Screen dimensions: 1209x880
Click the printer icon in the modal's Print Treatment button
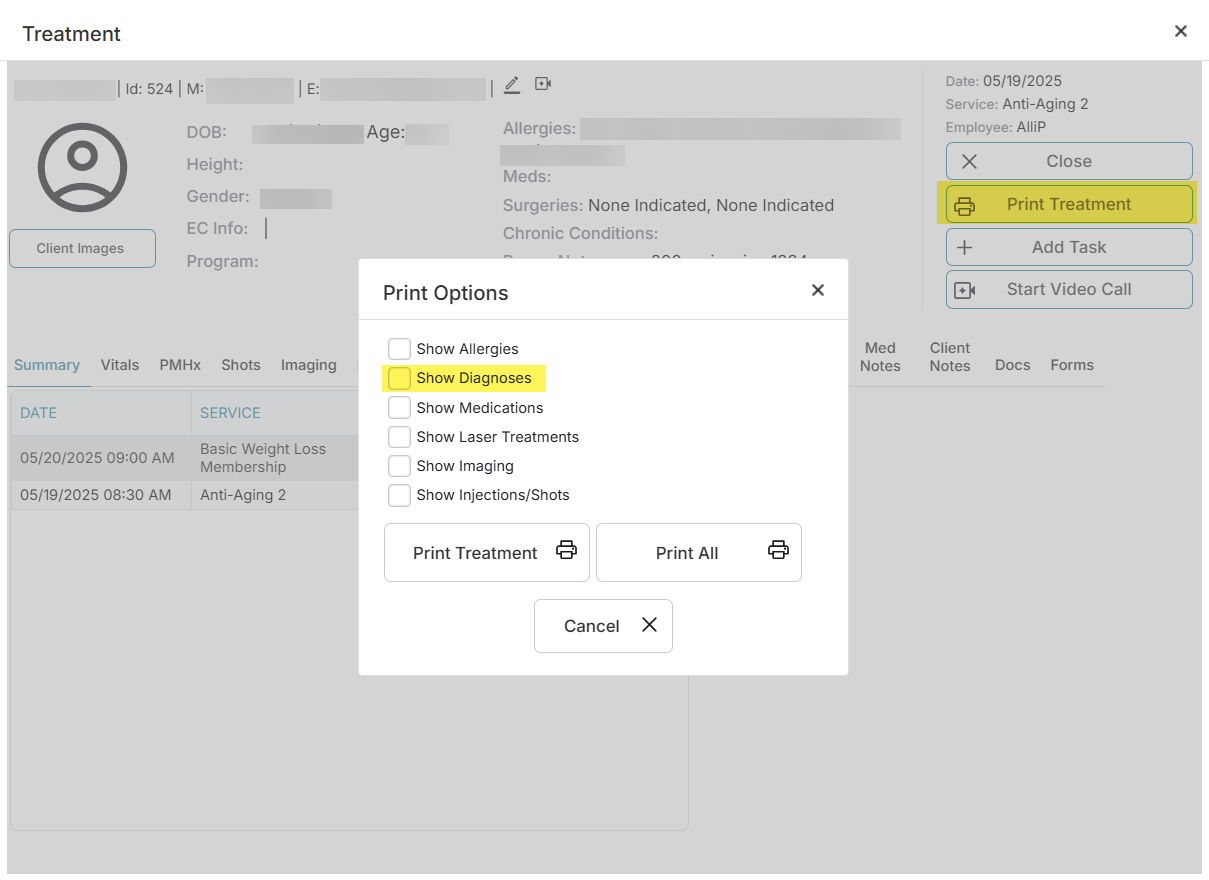[x=567, y=549]
